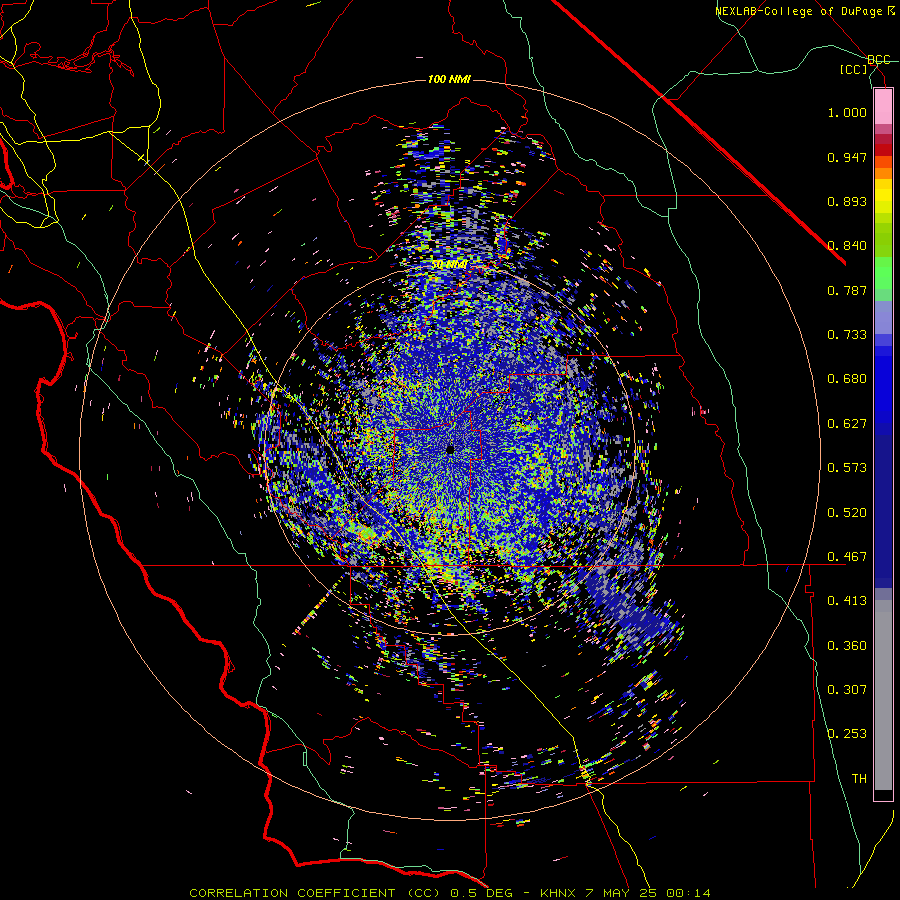The width and height of the screenshot is (900, 900).
Task: Click the 0.947 scale value
Action: tap(847, 157)
